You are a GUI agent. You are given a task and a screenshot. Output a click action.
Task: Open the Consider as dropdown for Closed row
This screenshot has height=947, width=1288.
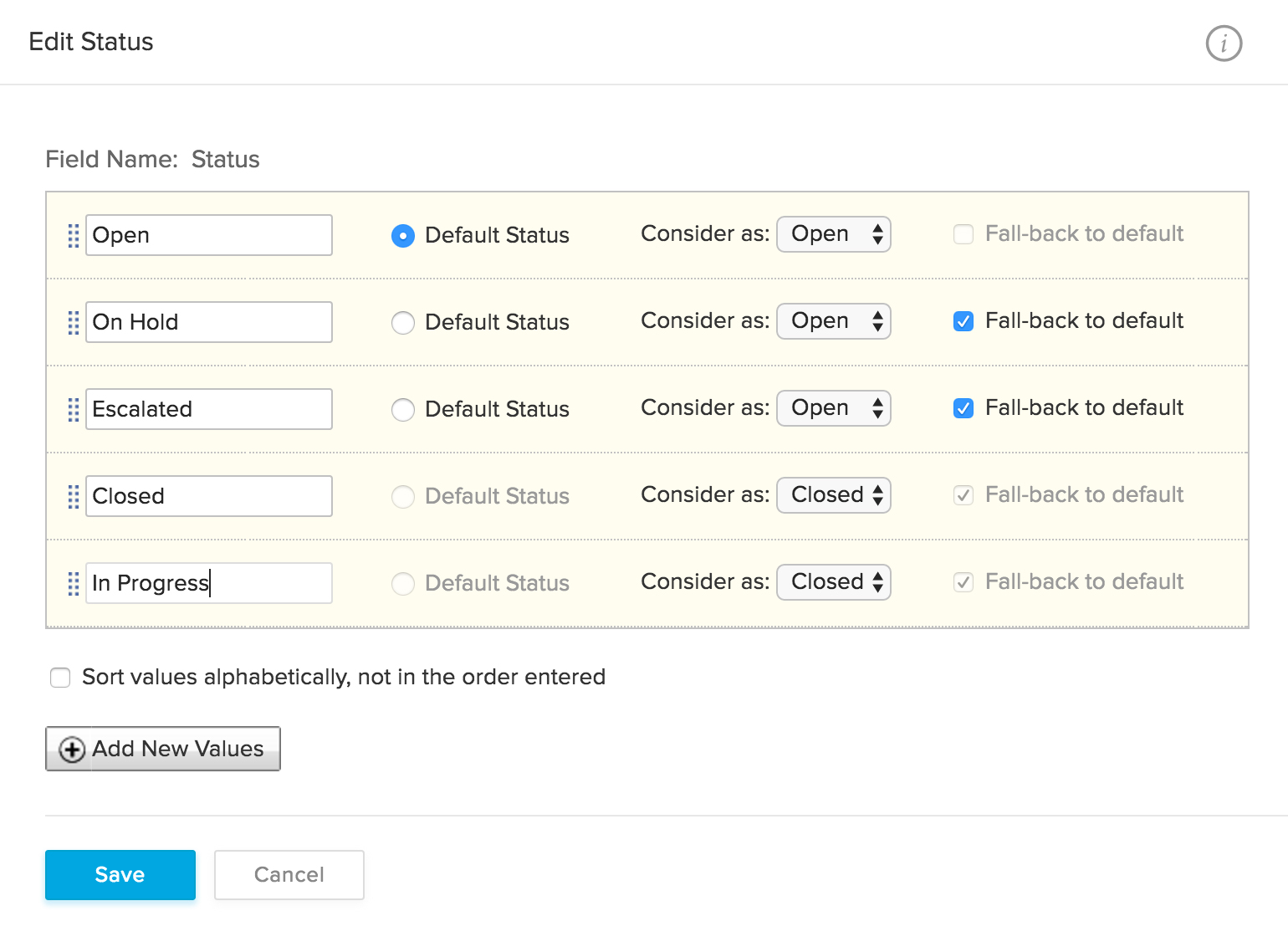pyautogui.click(x=833, y=495)
